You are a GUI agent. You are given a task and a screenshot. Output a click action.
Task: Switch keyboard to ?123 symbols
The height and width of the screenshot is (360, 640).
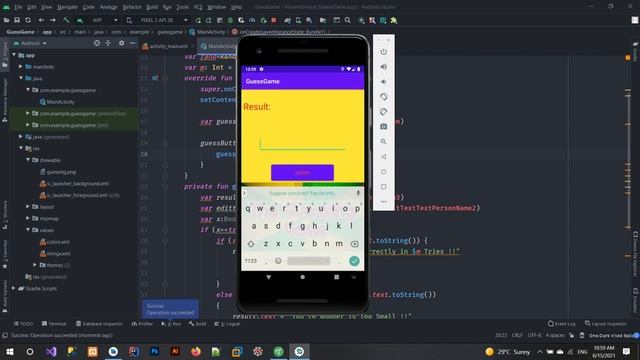tap(251, 261)
